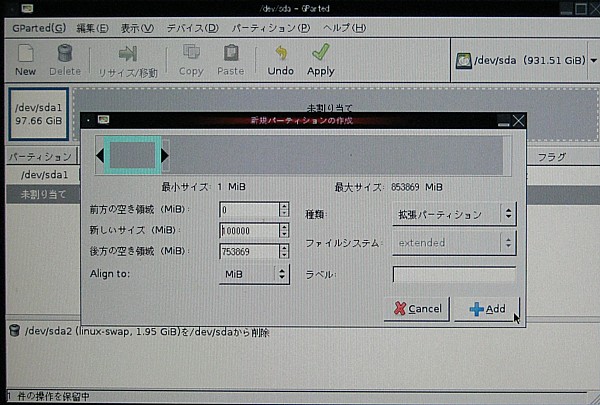This screenshot has height=405, width=600.
Task: Open the GParted(G) menu
Action: (39, 28)
